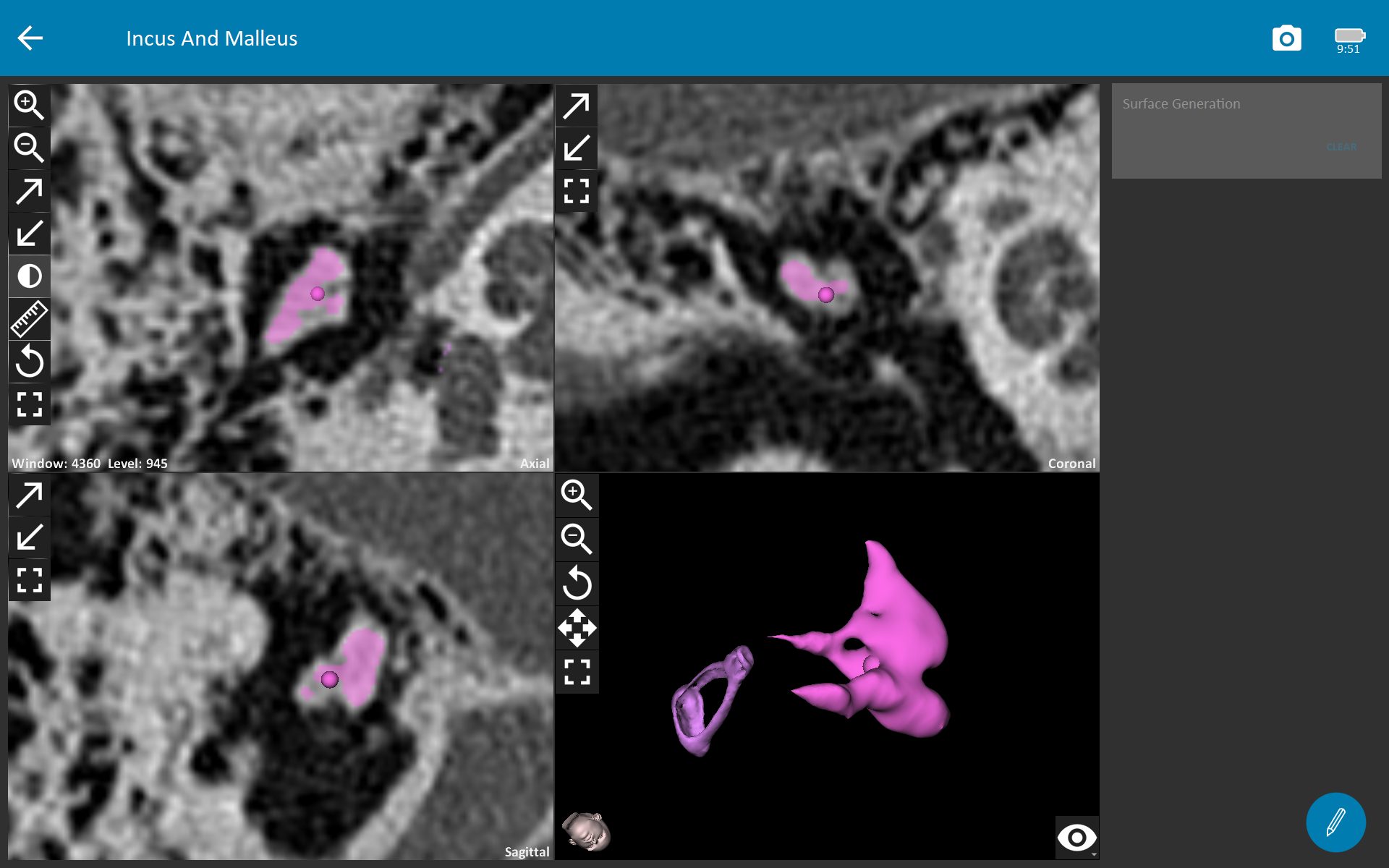Advance slice up in Sagittal view
The width and height of the screenshot is (1389, 868).
[29, 495]
